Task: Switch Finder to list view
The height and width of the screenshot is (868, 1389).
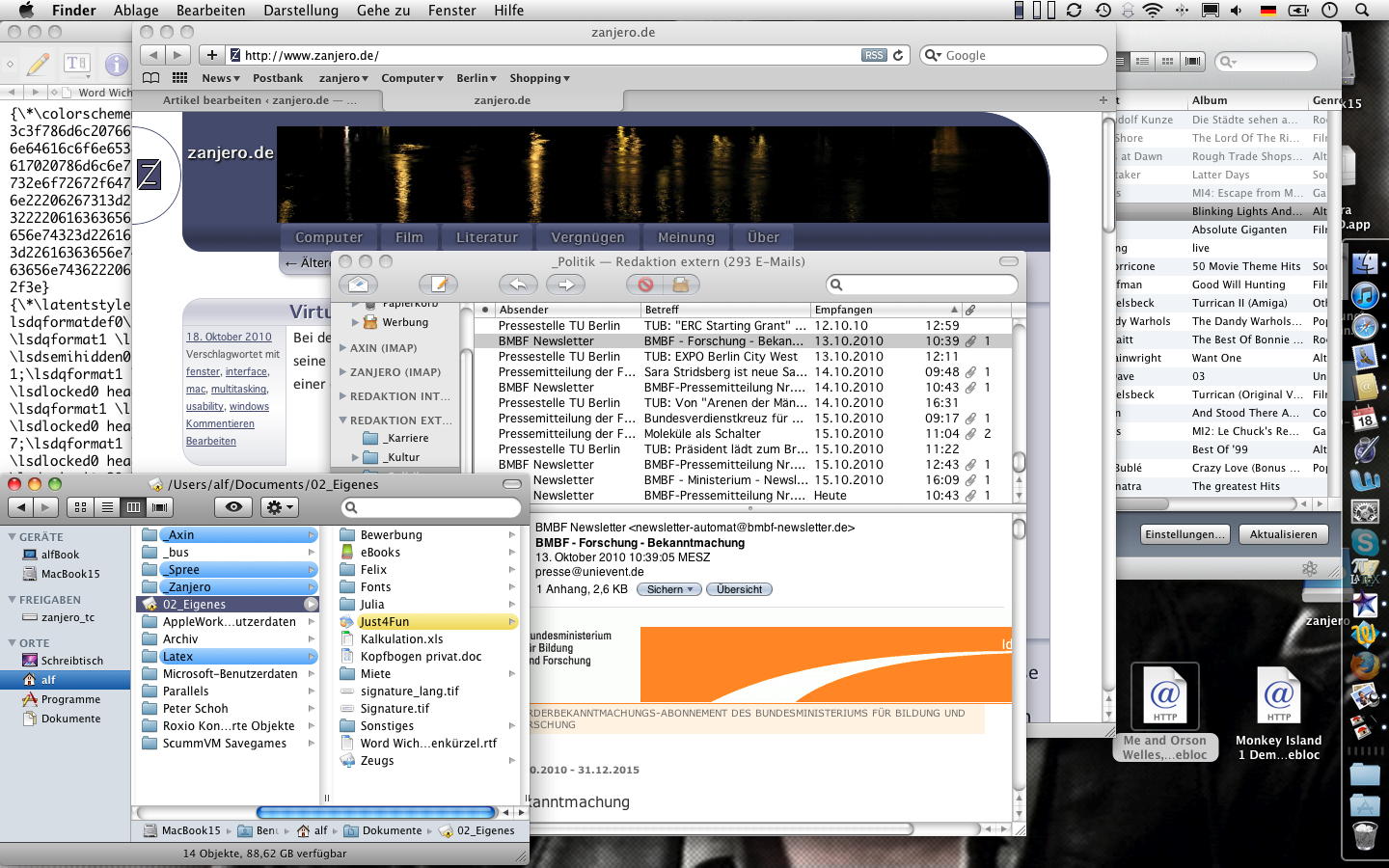Action: 107,506
